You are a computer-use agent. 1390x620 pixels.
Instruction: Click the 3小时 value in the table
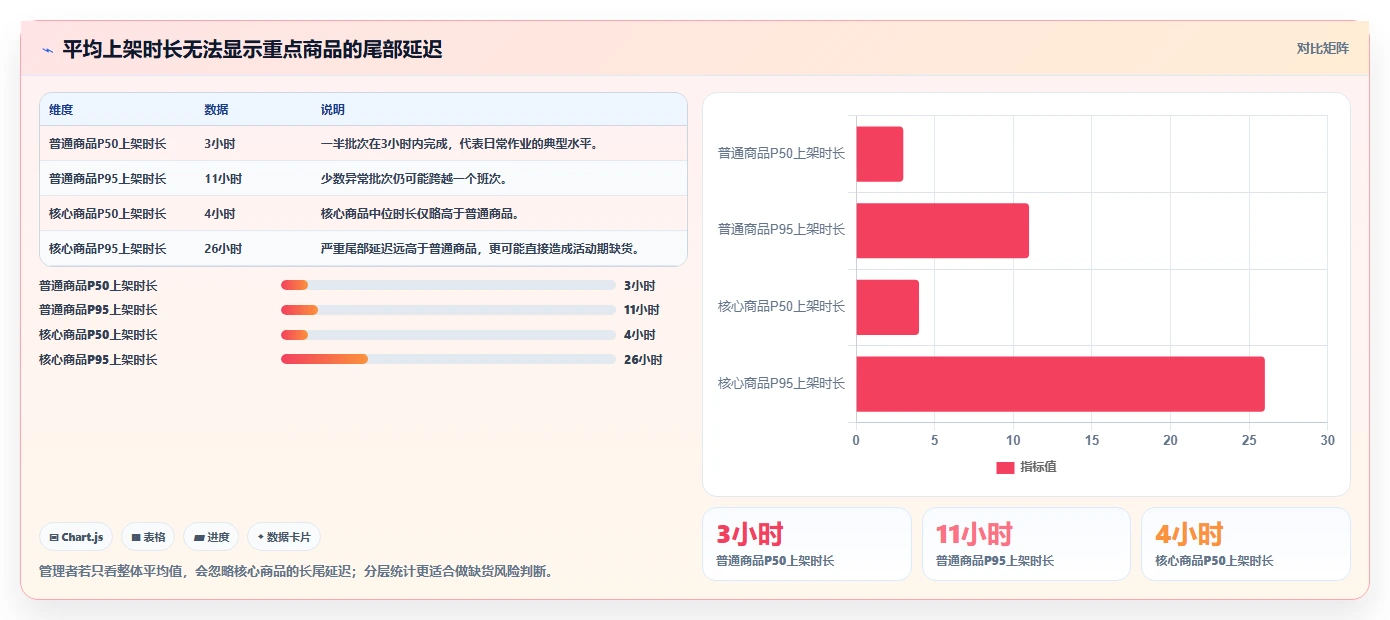coord(220,144)
